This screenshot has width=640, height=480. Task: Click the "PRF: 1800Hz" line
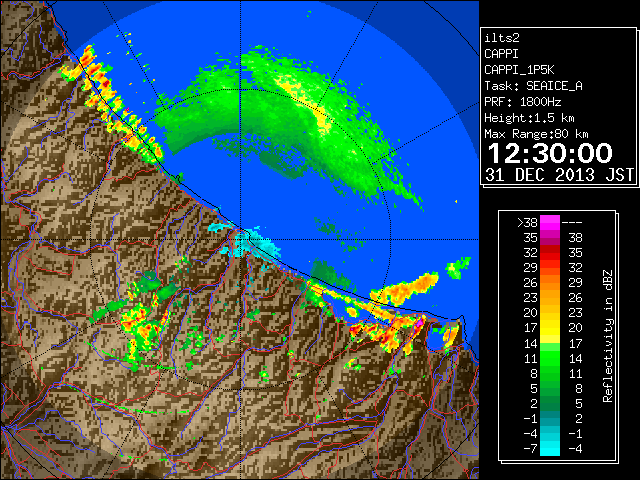523,102
